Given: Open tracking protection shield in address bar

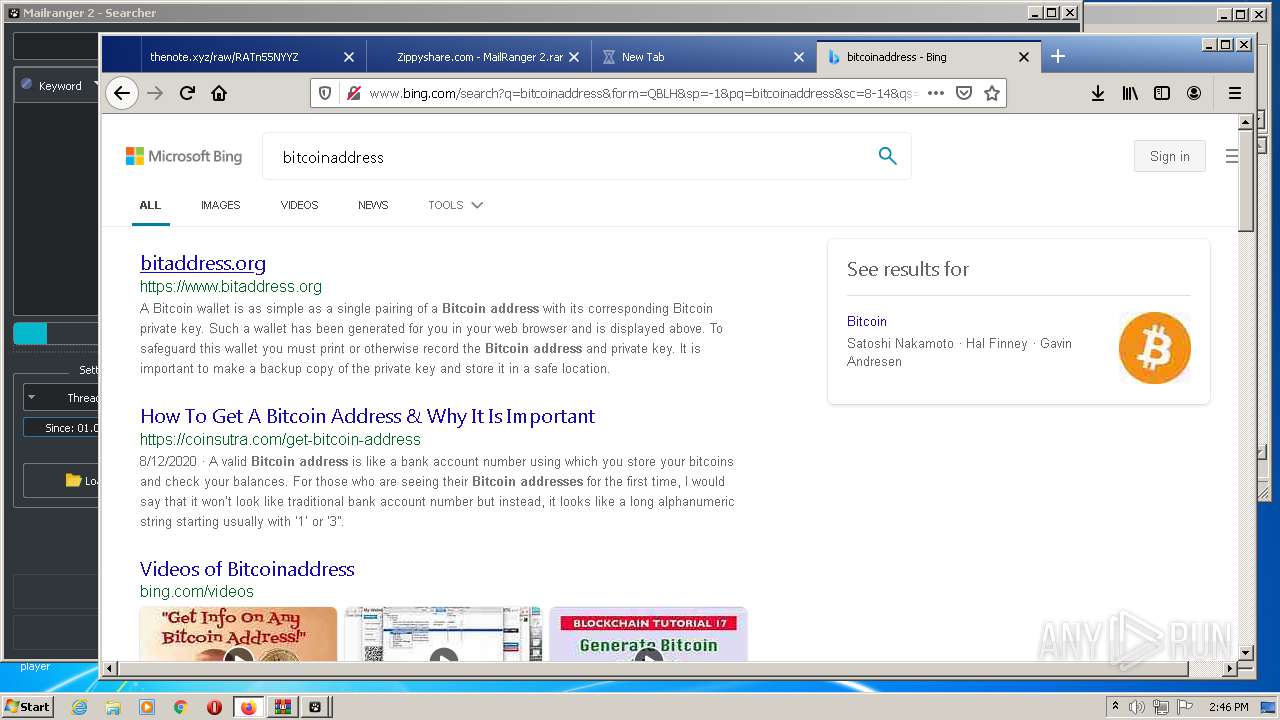Looking at the screenshot, I should coord(325,93).
